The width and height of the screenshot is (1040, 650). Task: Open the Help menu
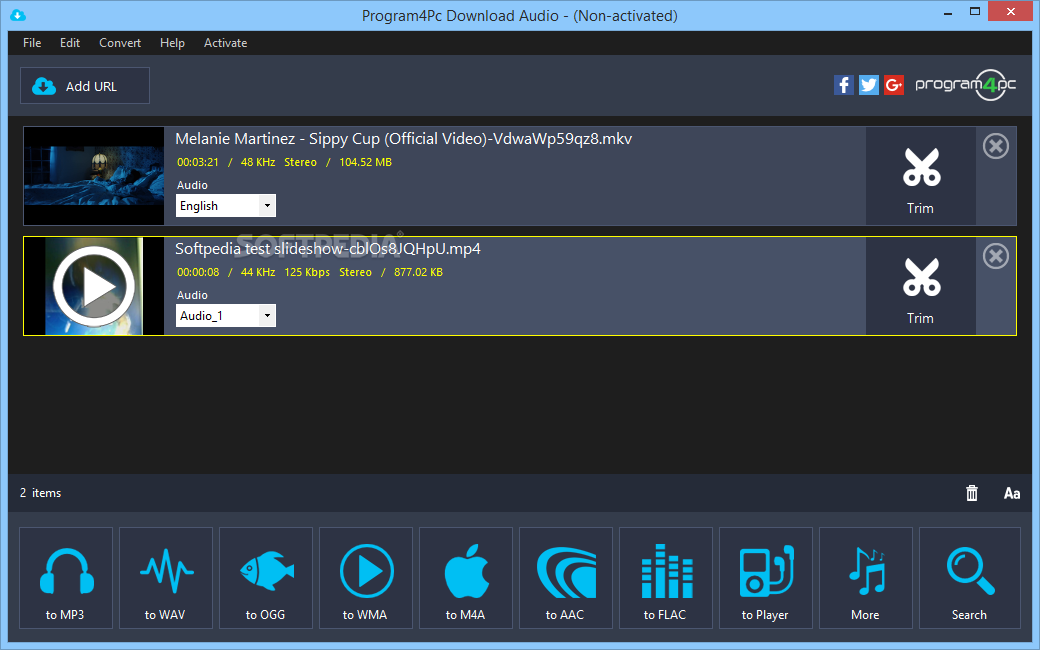[172, 43]
